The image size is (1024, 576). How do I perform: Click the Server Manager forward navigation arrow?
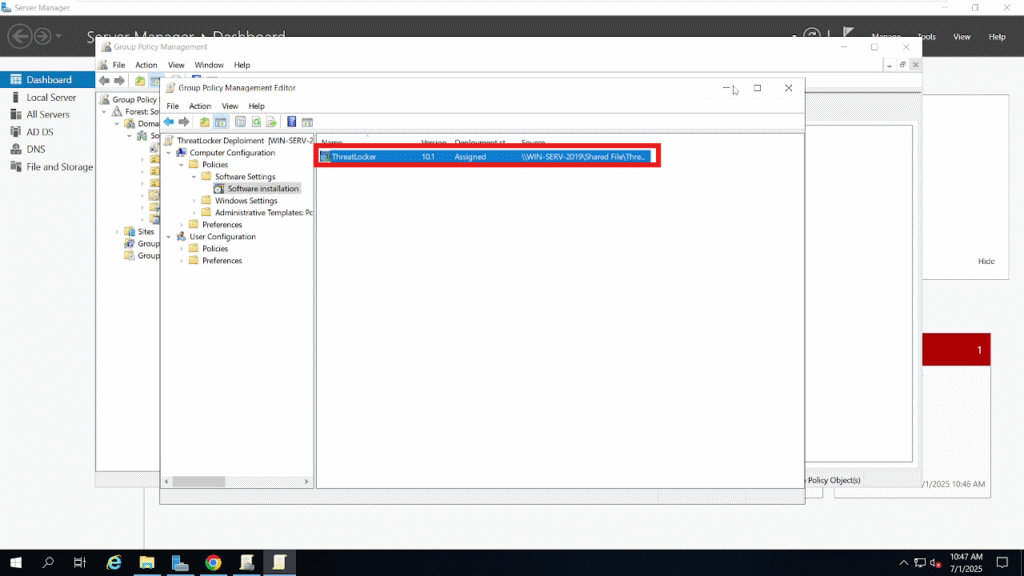point(42,36)
